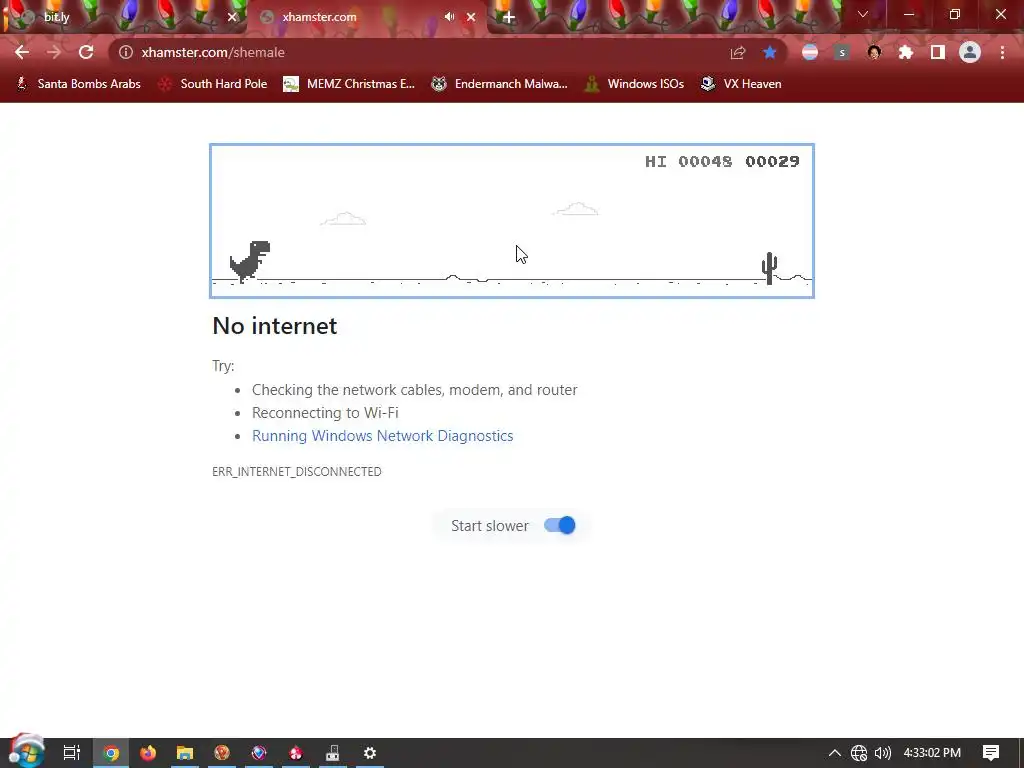
Task: Select the Chrome taskbar icon
Action: tap(112, 753)
